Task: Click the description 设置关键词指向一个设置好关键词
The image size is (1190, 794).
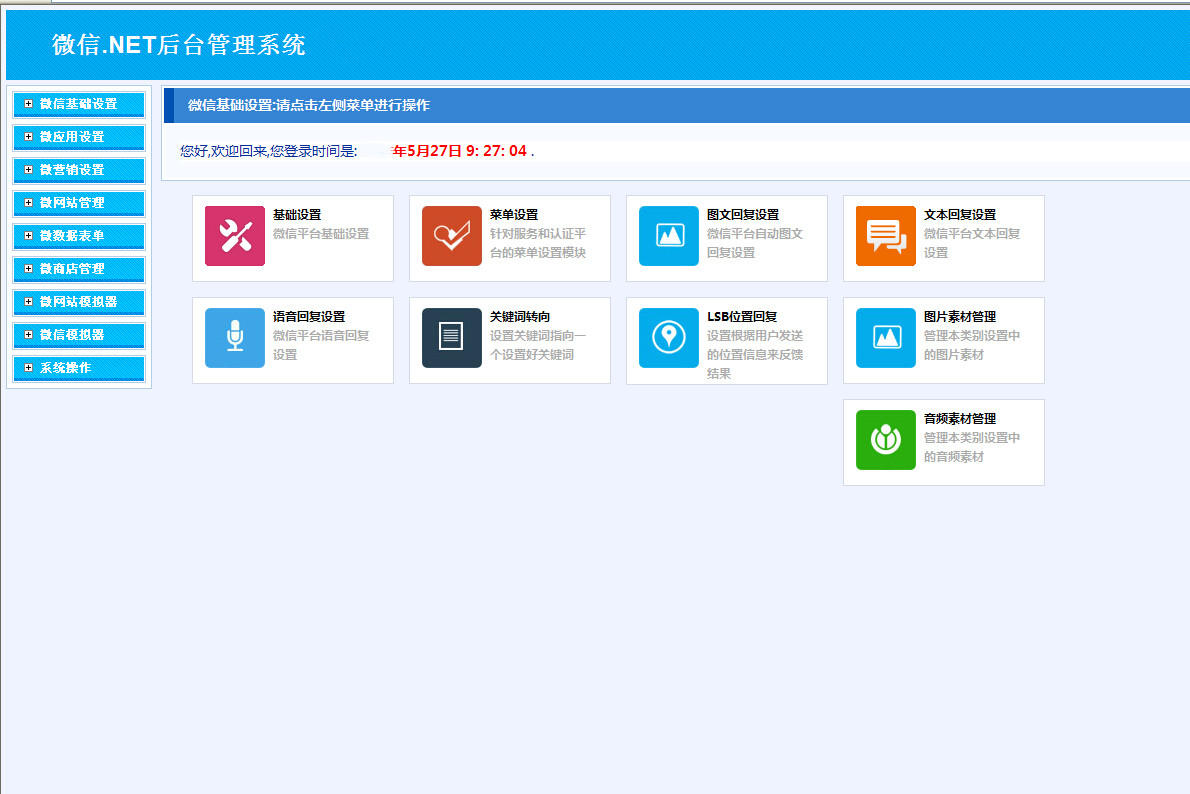Action: (538, 345)
